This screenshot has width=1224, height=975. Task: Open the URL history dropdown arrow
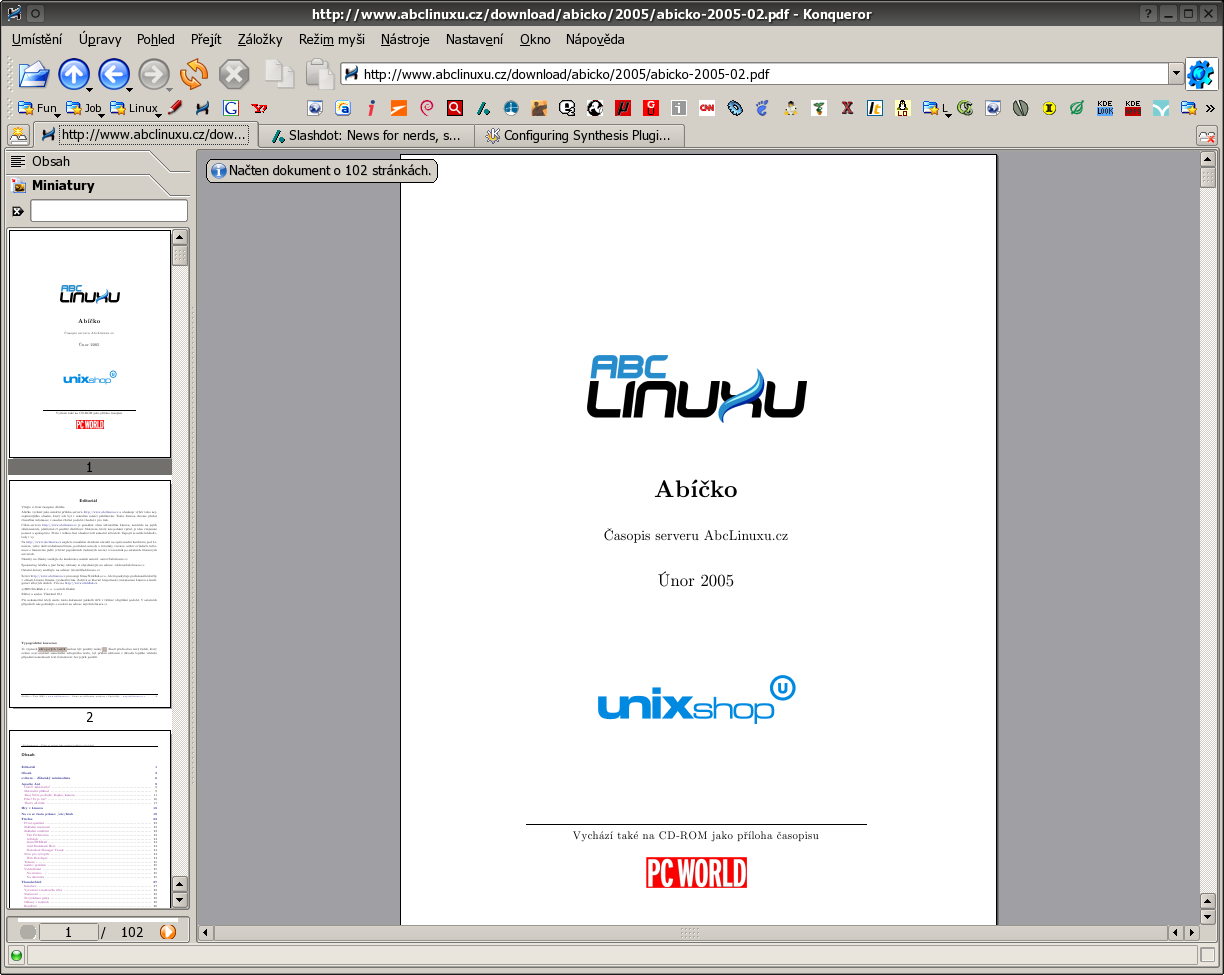1176,74
